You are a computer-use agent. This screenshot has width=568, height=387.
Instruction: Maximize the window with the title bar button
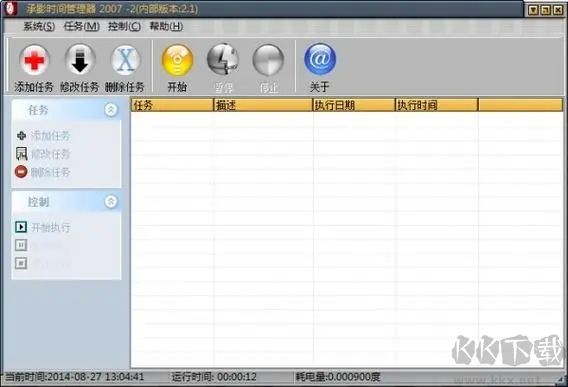546,10
